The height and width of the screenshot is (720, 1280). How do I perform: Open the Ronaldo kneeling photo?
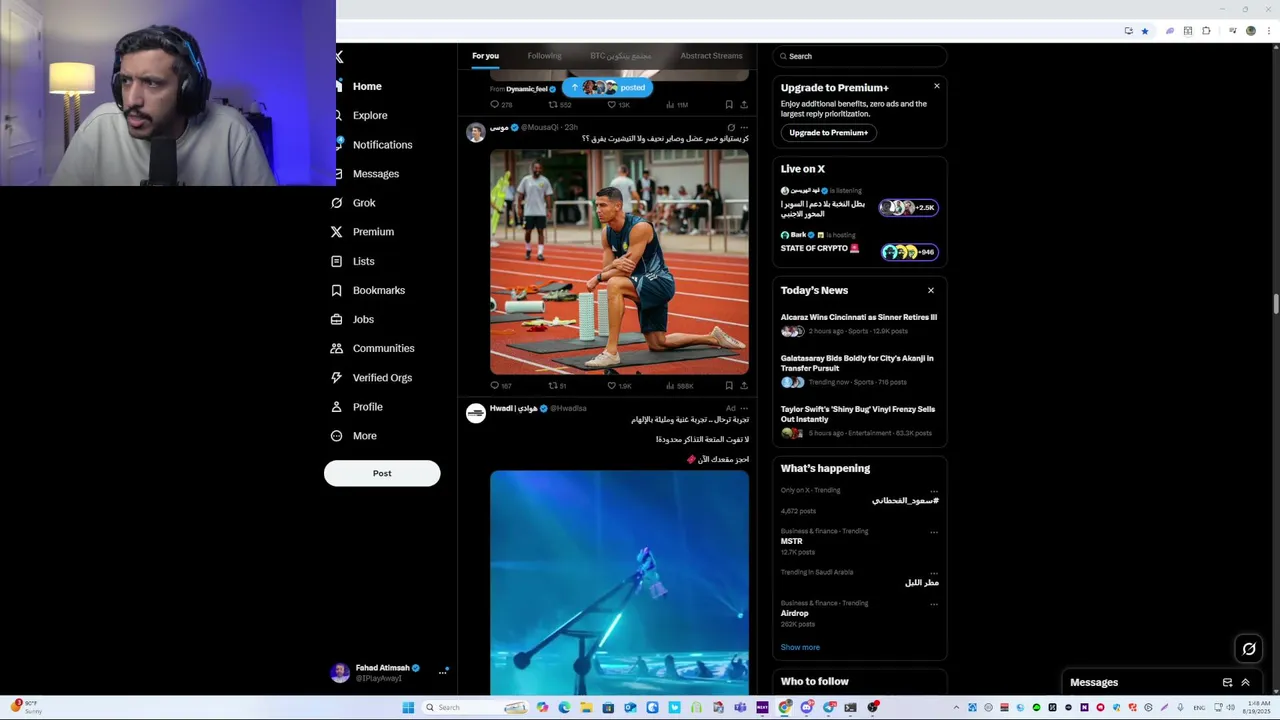click(619, 262)
